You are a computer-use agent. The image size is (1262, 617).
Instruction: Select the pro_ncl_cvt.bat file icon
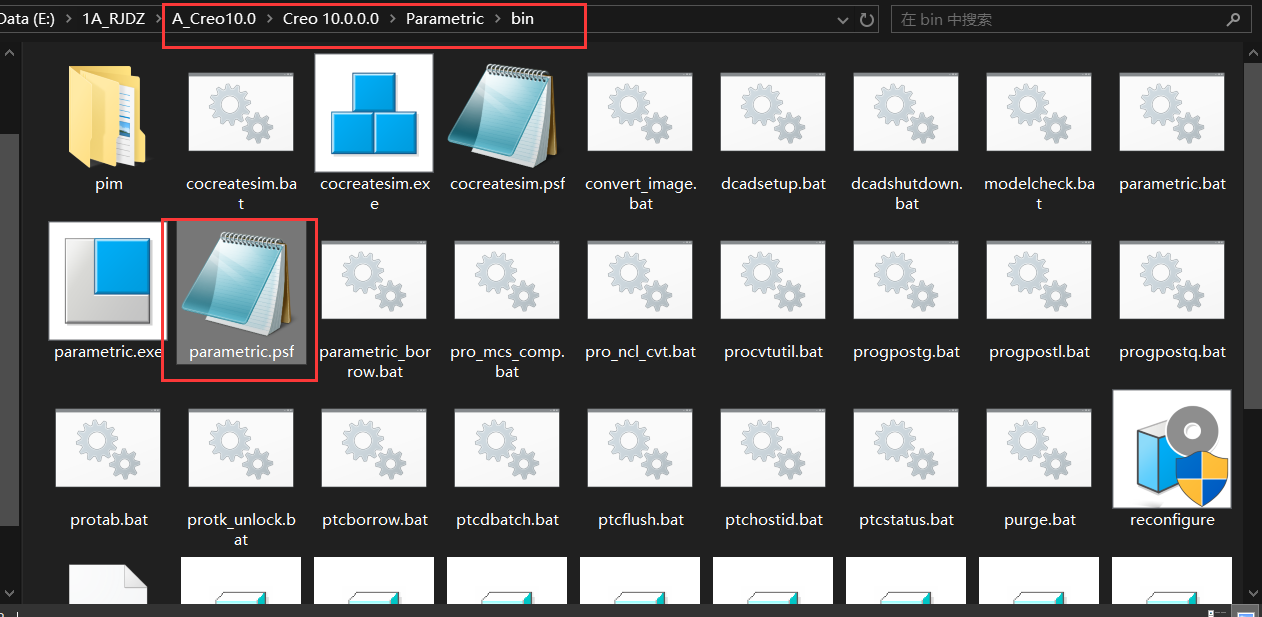pyautogui.click(x=640, y=281)
